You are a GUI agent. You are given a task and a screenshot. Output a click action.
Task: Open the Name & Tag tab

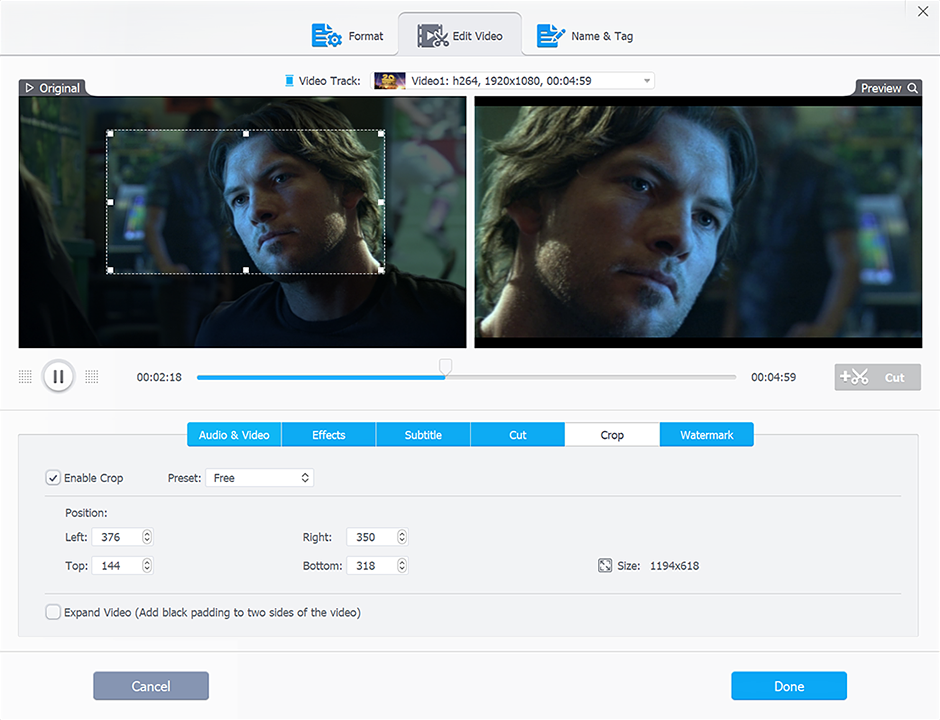[x=585, y=36]
